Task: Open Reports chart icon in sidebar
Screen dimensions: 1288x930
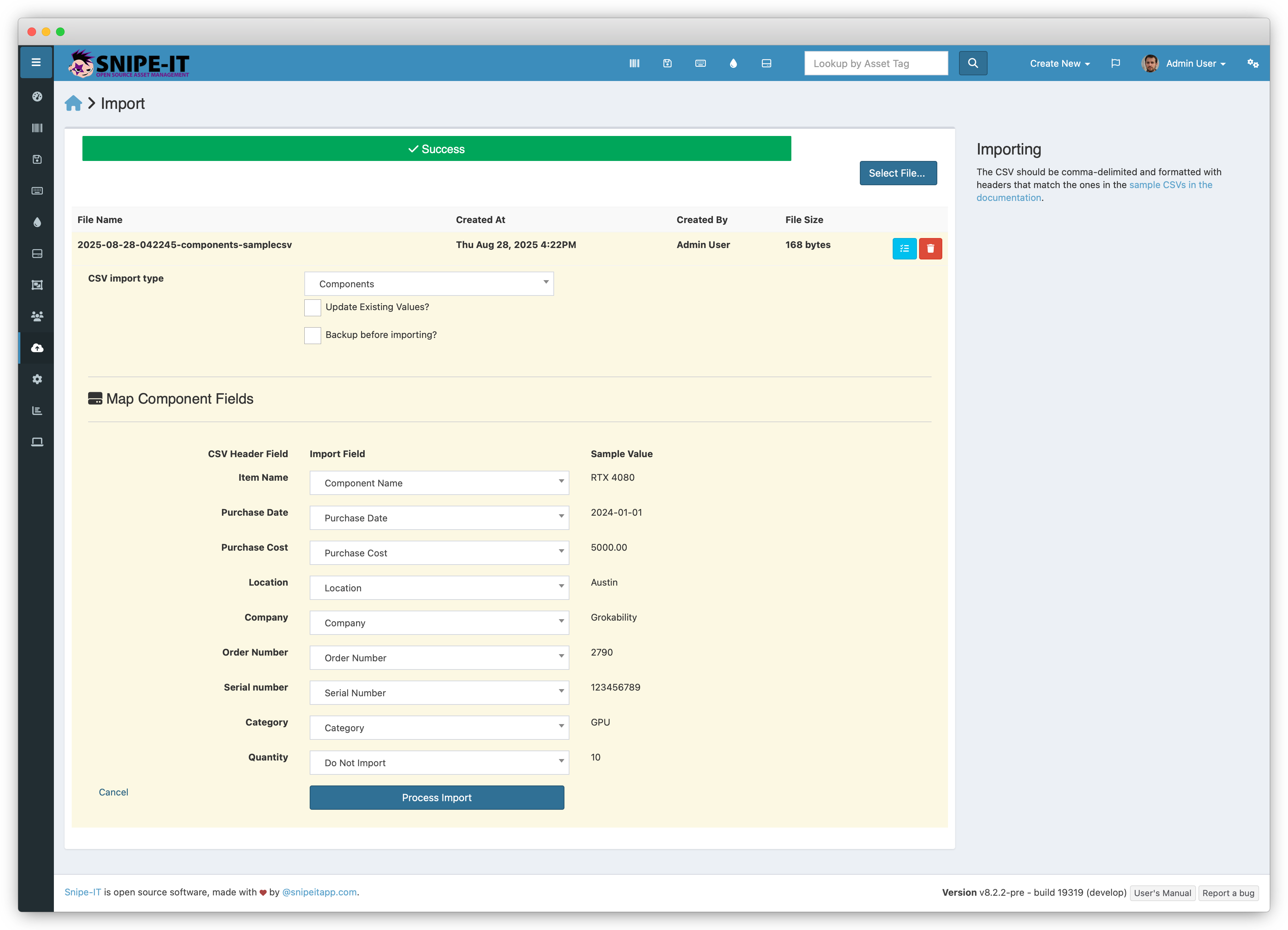Action: point(37,411)
